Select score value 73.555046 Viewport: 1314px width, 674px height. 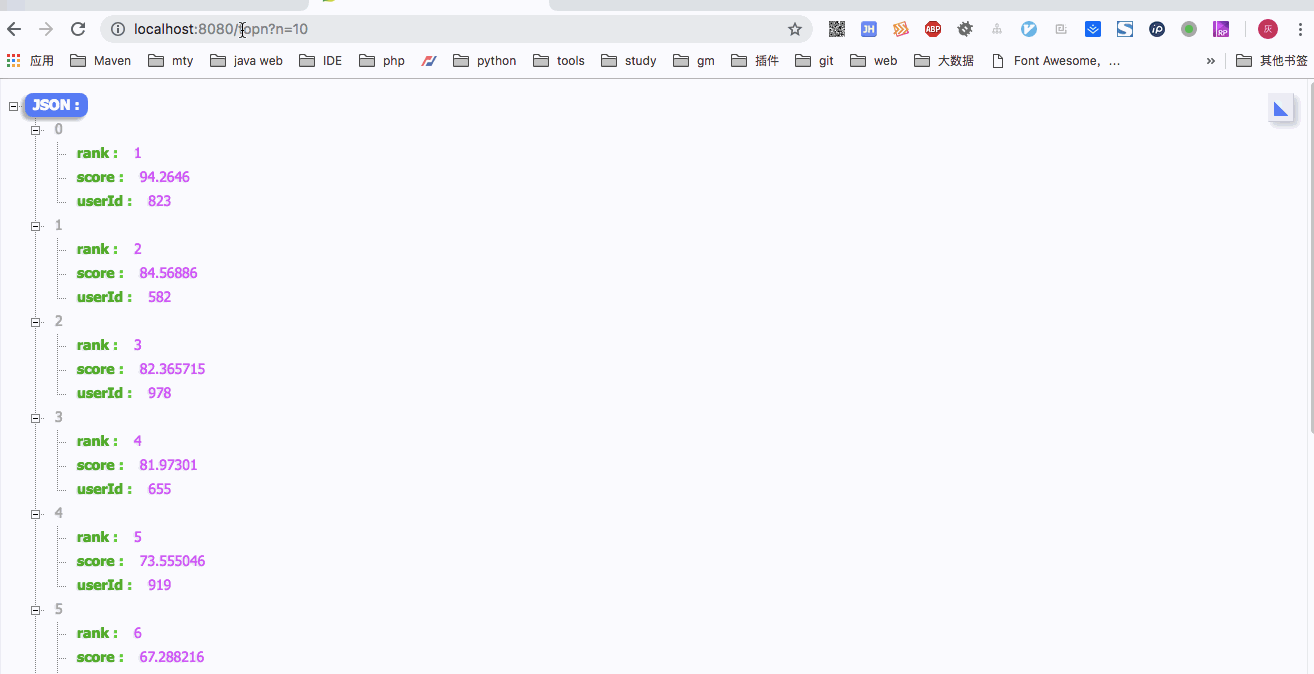click(172, 561)
